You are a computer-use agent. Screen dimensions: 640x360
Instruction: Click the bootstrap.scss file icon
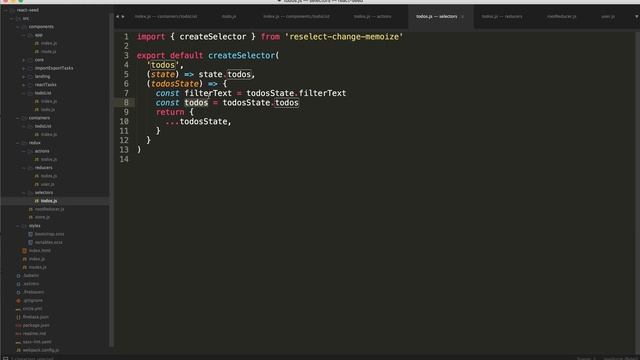pyautogui.click(x=30, y=234)
